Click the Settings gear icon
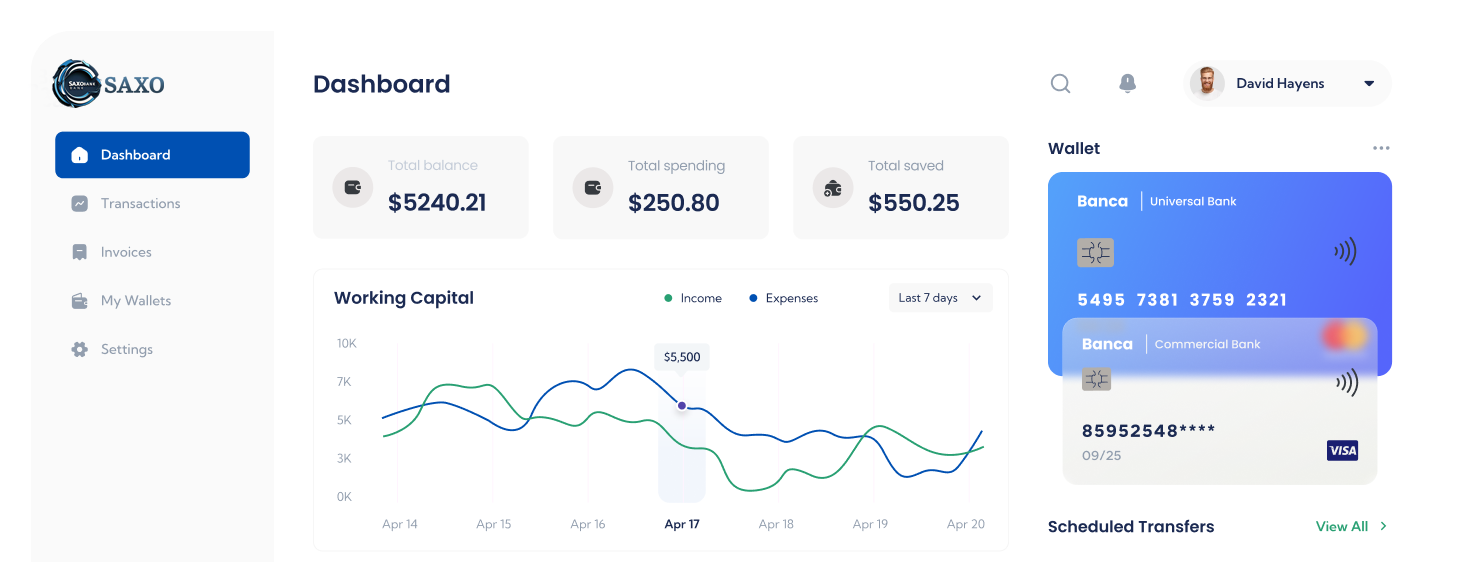Image resolution: width=1462 pixels, height=562 pixels. click(80, 350)
